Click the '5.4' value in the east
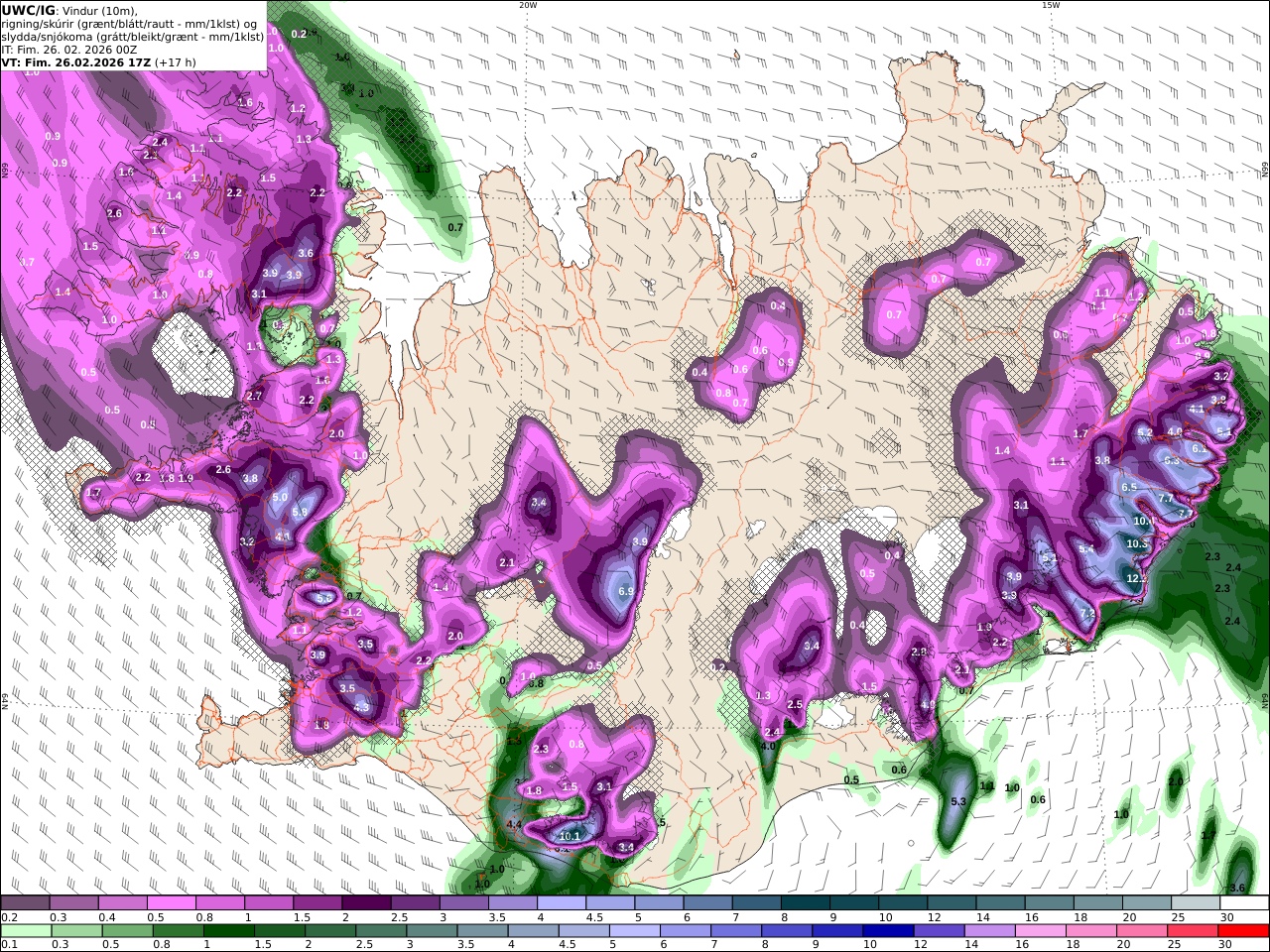This screenshot has width=1270, height=952. click(1087, 548)
